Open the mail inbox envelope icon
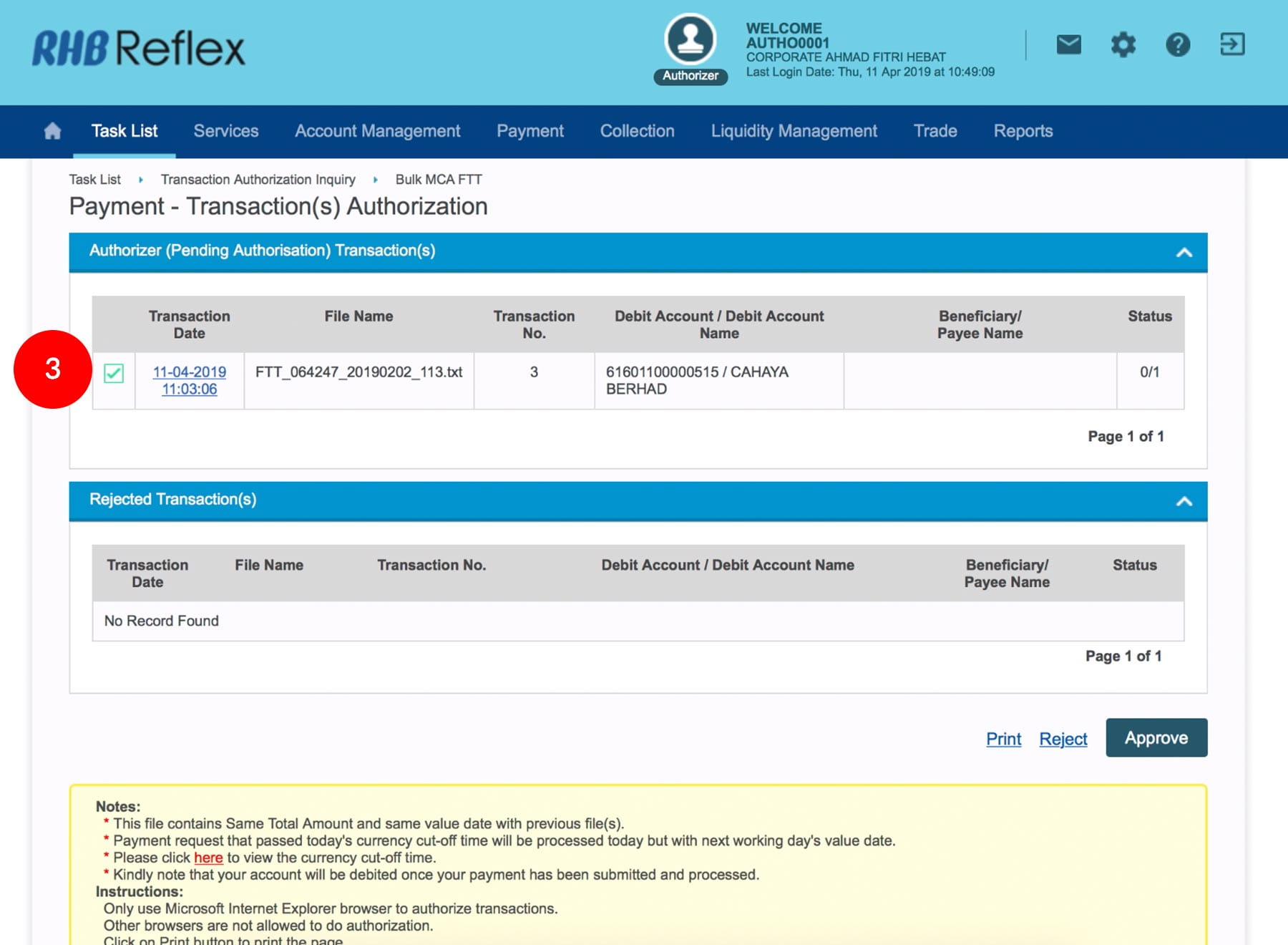 pyautogui.click(x=1068, y=45)
